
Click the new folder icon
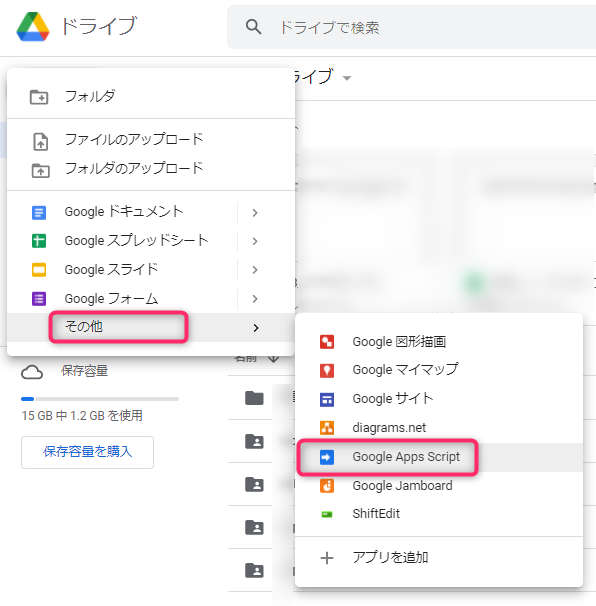39,97
